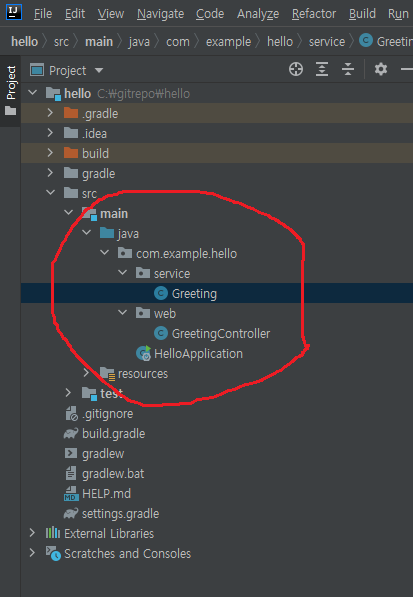Select 'HelloApplication' in project tree
Image resolution: width=413 pixels, height=597 pixels.
click(x=198, y=354)
